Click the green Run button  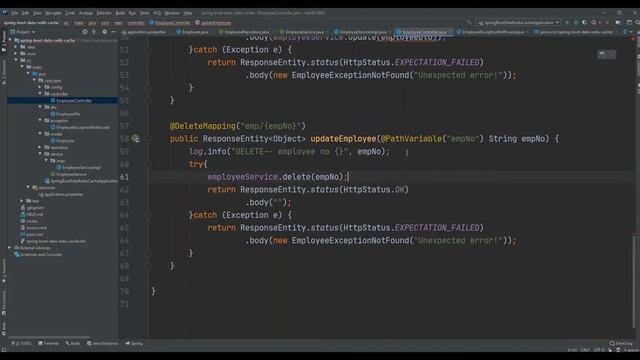567,22
